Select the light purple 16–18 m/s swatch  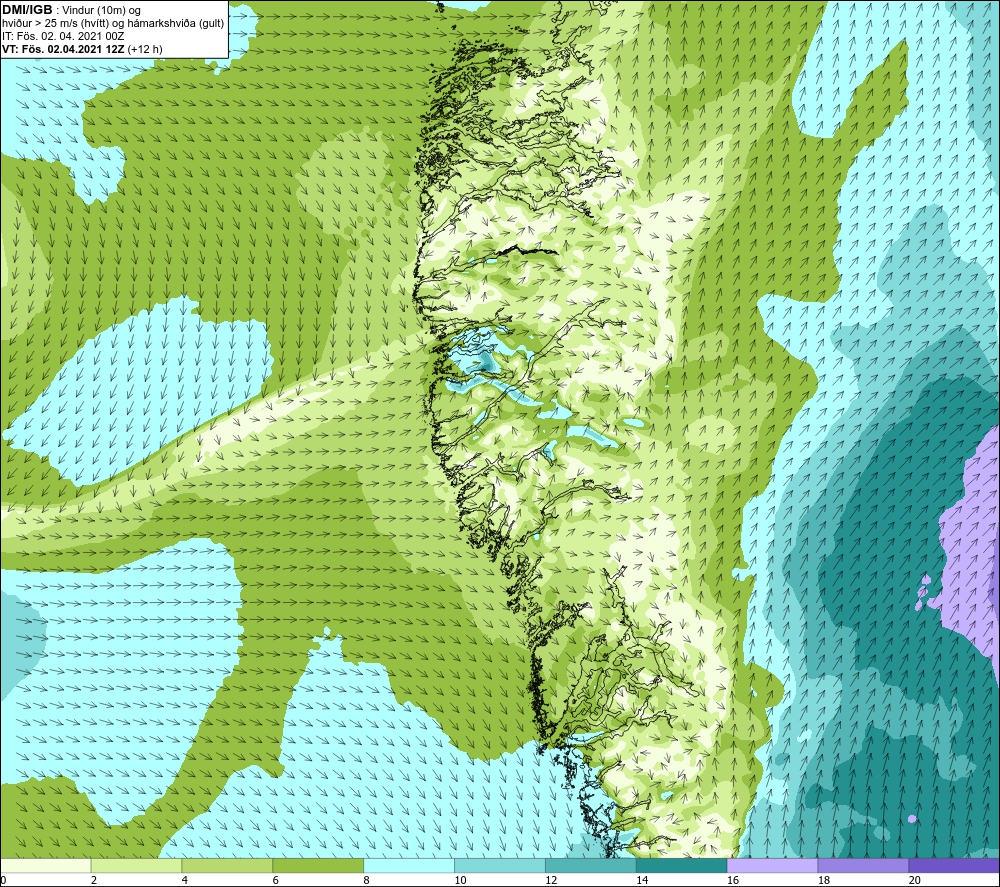[772, 865]
